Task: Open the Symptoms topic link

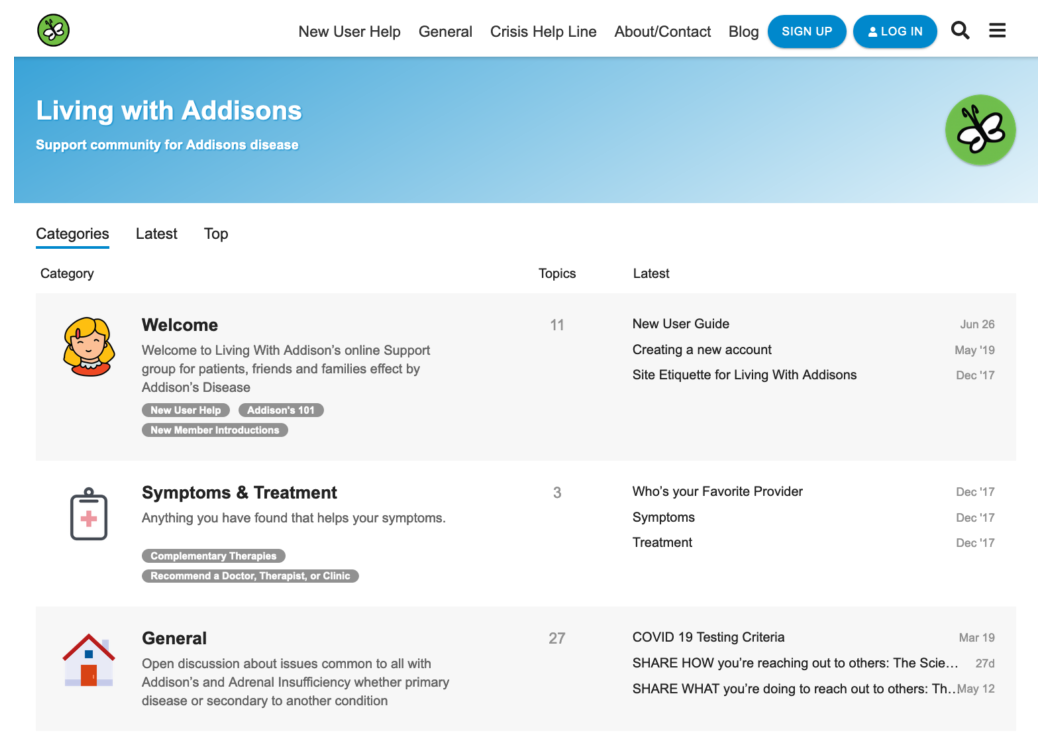Action: 663,517
